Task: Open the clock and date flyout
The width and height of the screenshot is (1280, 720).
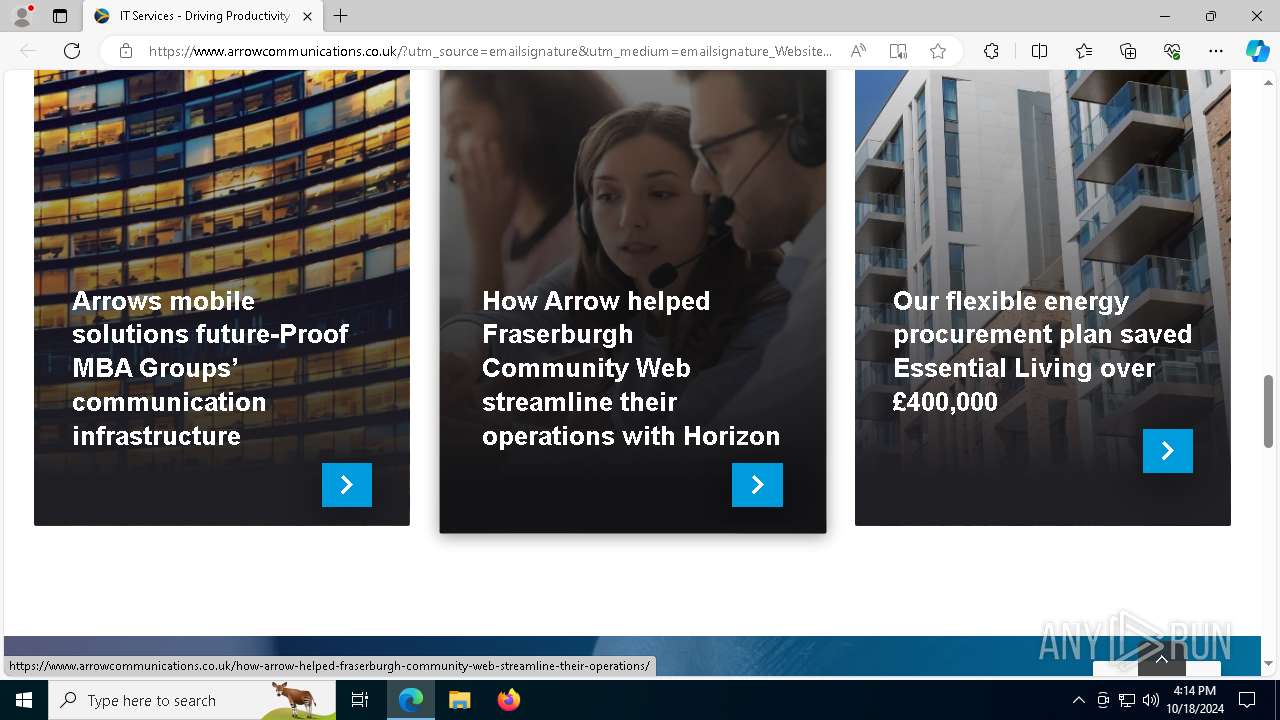Action: pos(1194,700)
